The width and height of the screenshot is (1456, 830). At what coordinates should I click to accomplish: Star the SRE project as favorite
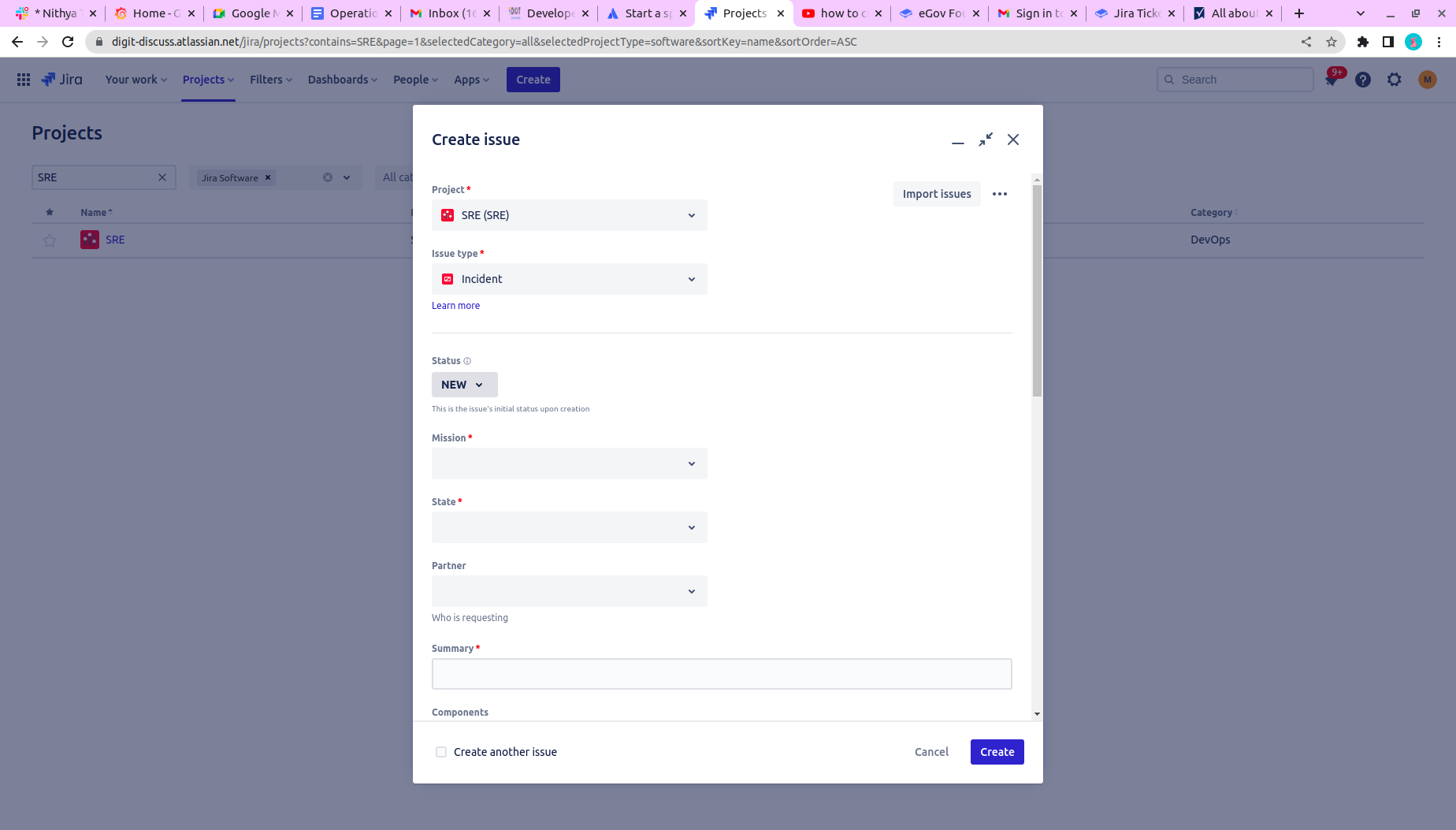coord(50,240)
